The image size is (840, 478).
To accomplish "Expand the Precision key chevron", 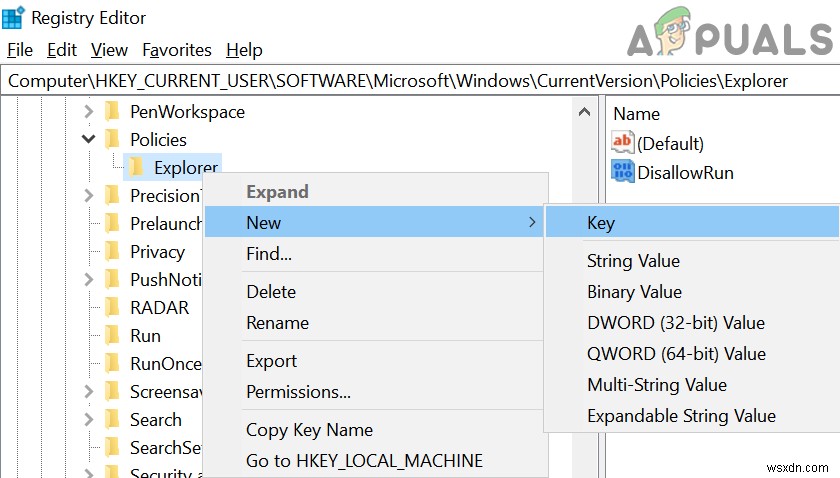I will [89, 196].
